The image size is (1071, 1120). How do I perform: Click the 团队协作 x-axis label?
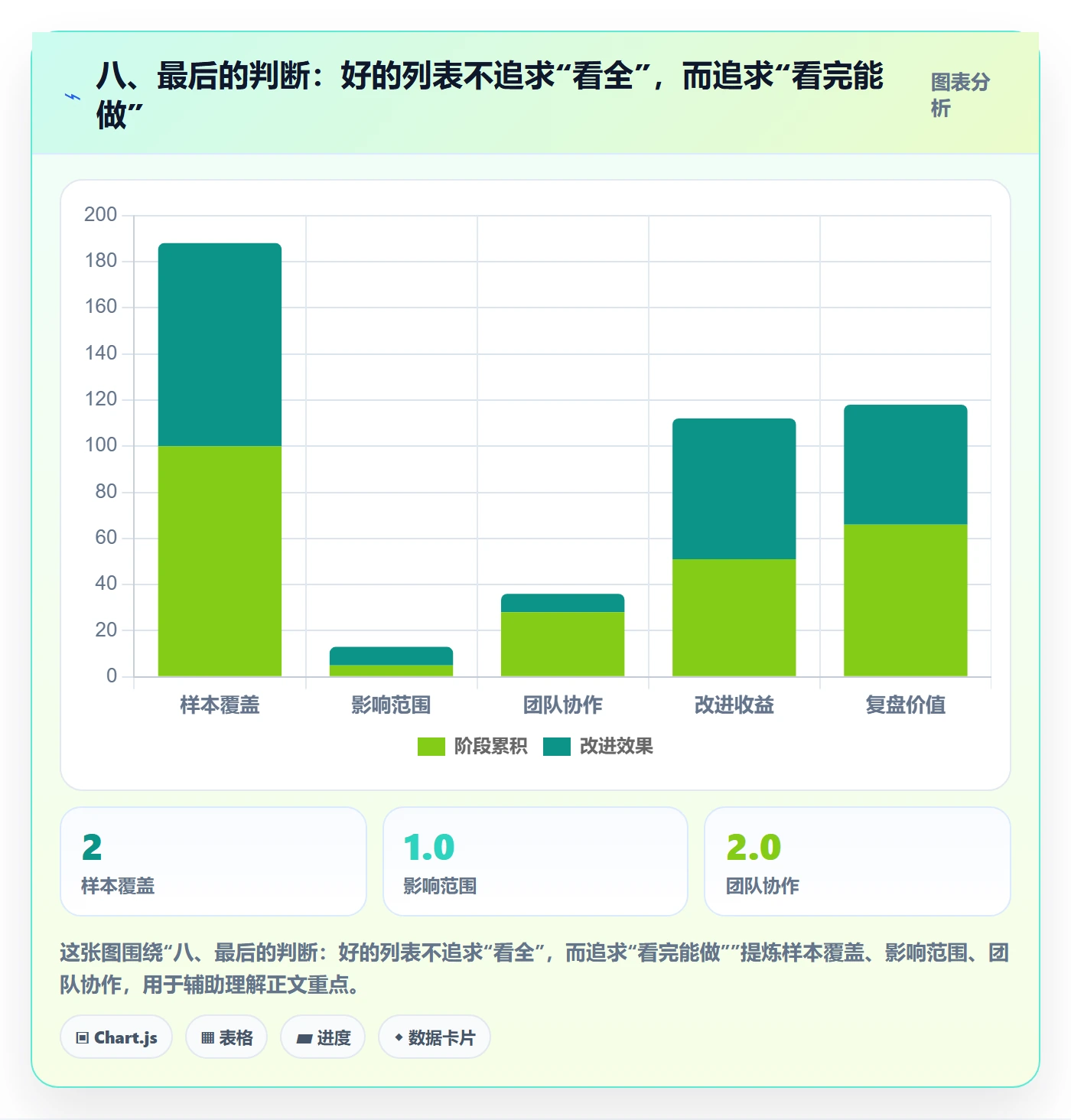coord(562,705)
